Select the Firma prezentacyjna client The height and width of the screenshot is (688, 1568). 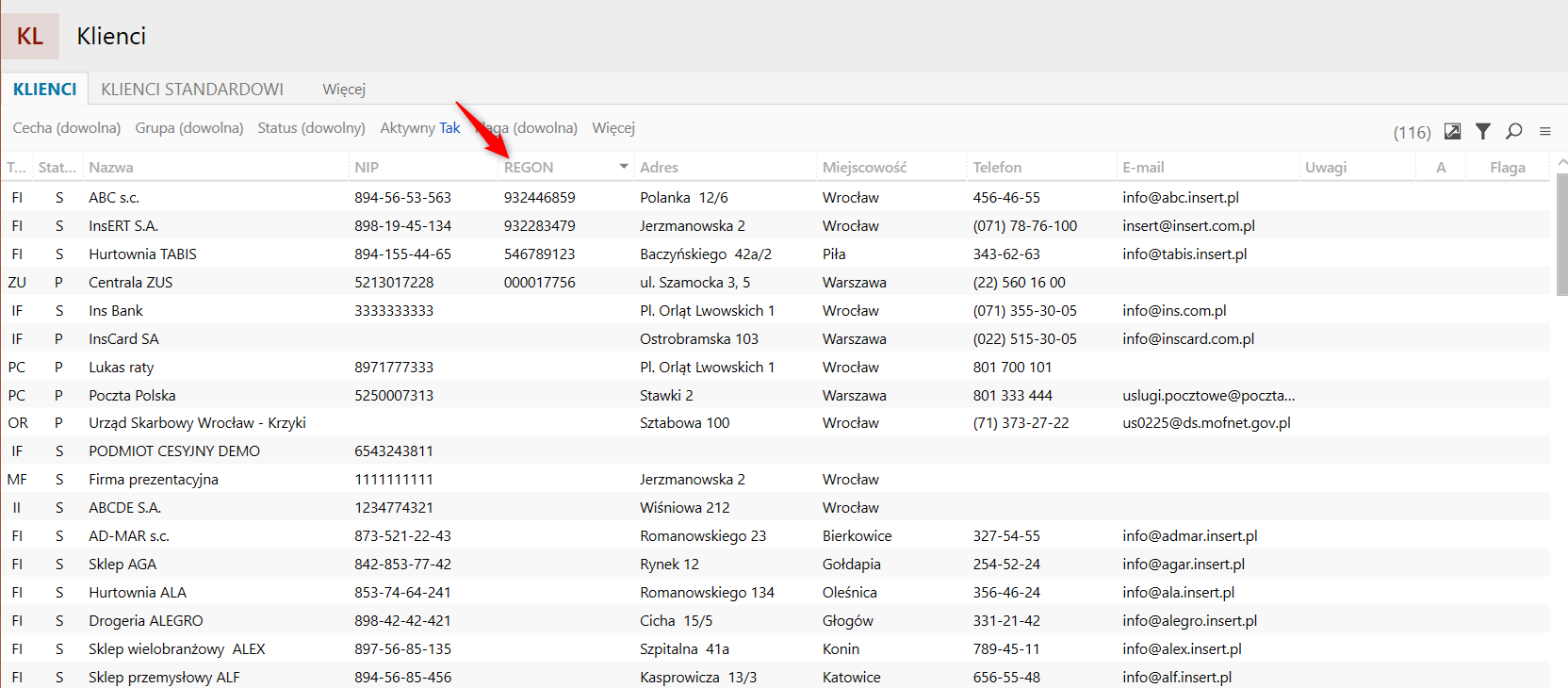coord(776,480)
